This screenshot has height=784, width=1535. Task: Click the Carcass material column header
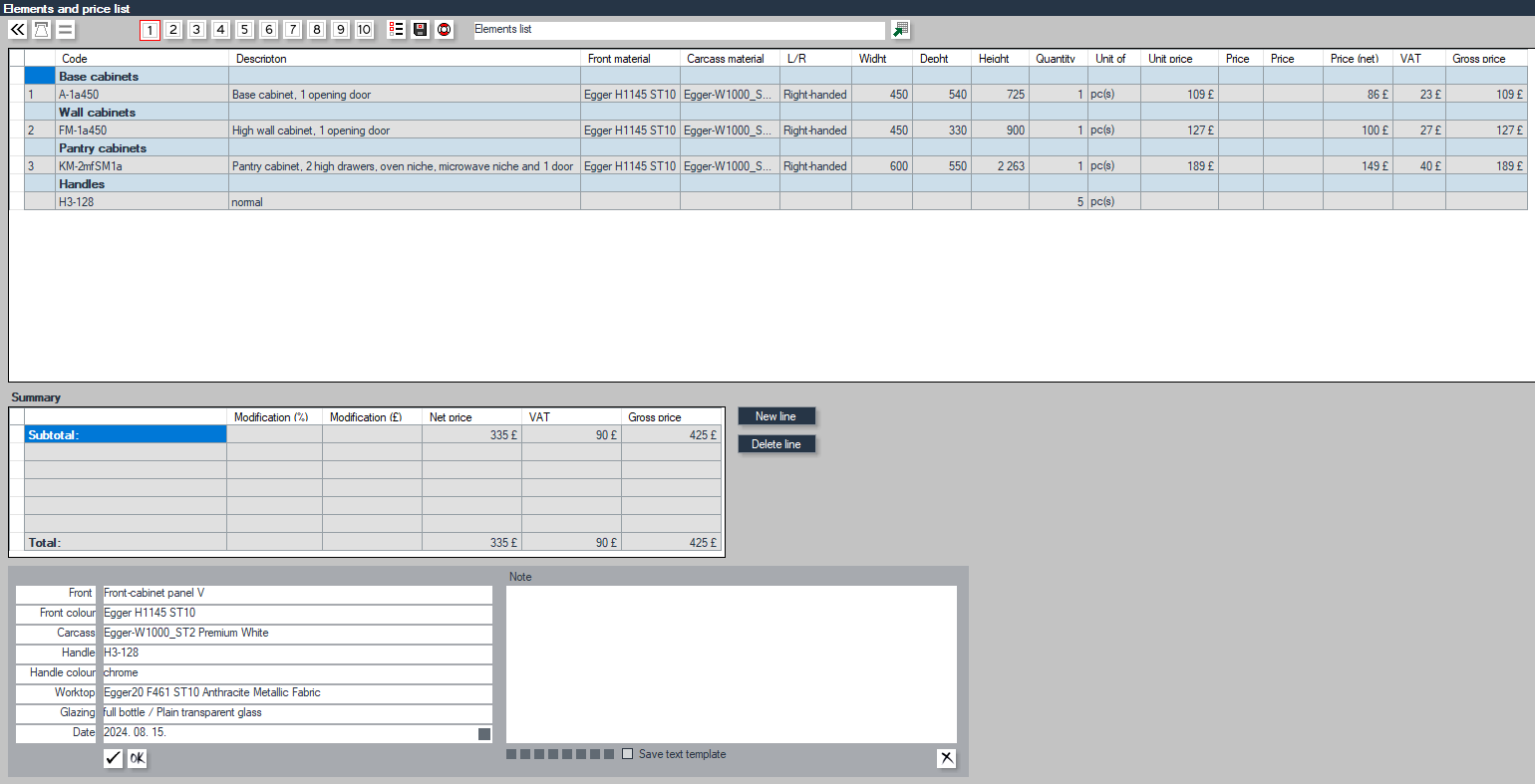pyautogui.click(x=731, y=59)
